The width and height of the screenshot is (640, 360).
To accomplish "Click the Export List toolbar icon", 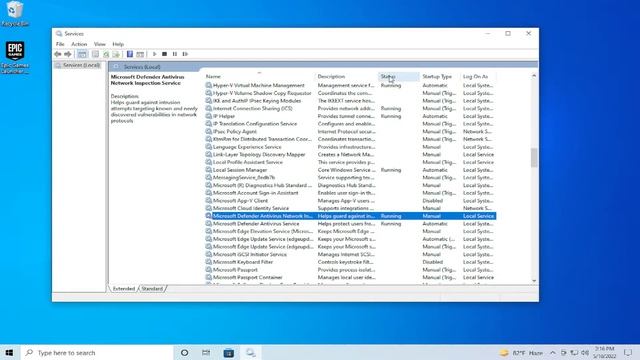I will tap(116, 54).
